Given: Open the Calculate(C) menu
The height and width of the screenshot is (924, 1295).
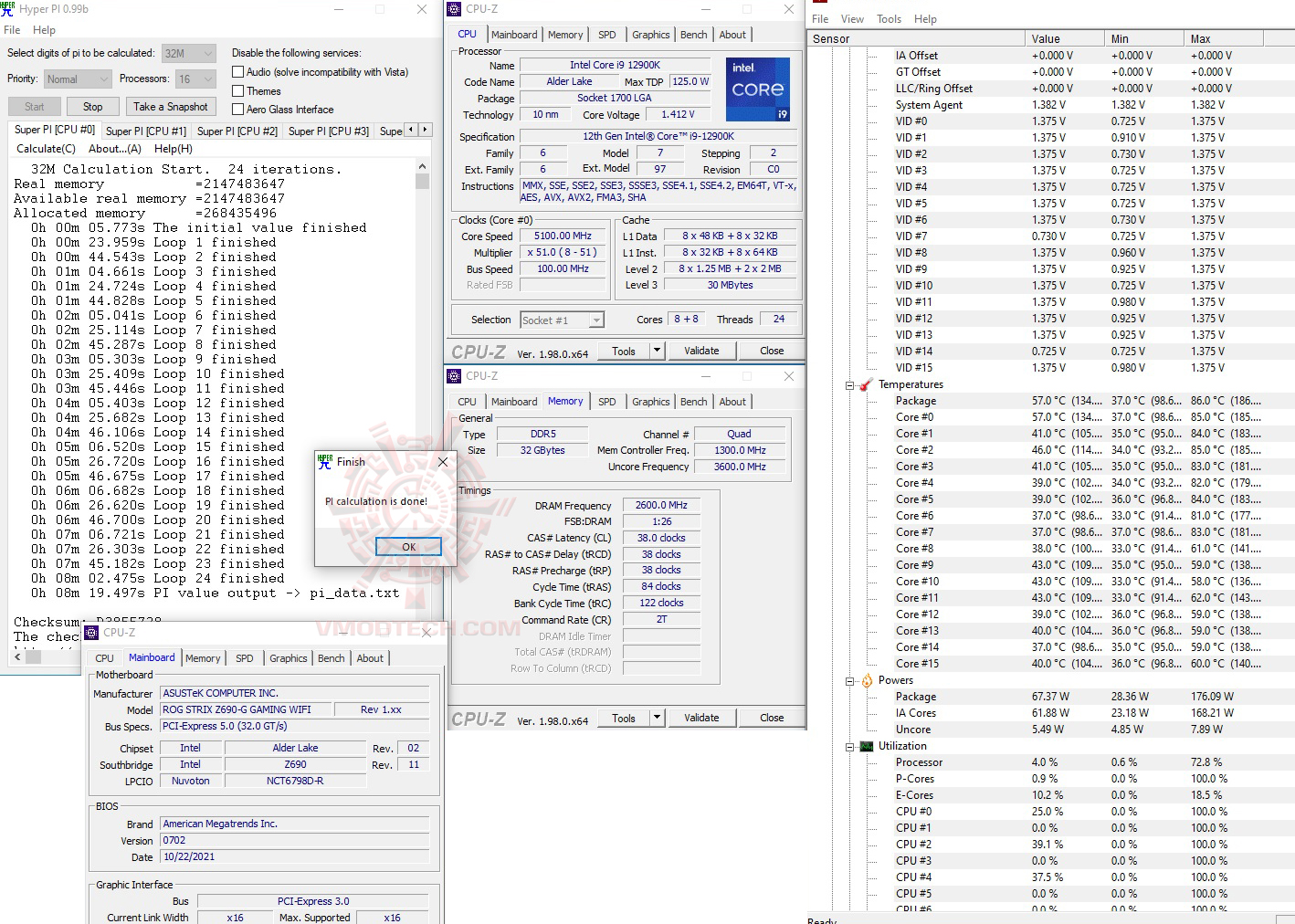Looking at the screenshot, I should [x=46, y=149].
